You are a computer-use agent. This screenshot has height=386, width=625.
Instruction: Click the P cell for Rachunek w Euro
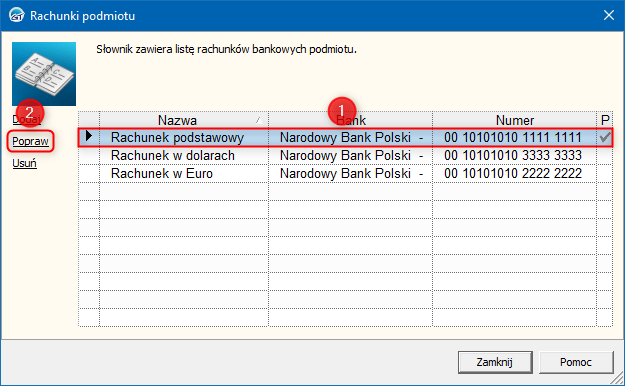605,173
